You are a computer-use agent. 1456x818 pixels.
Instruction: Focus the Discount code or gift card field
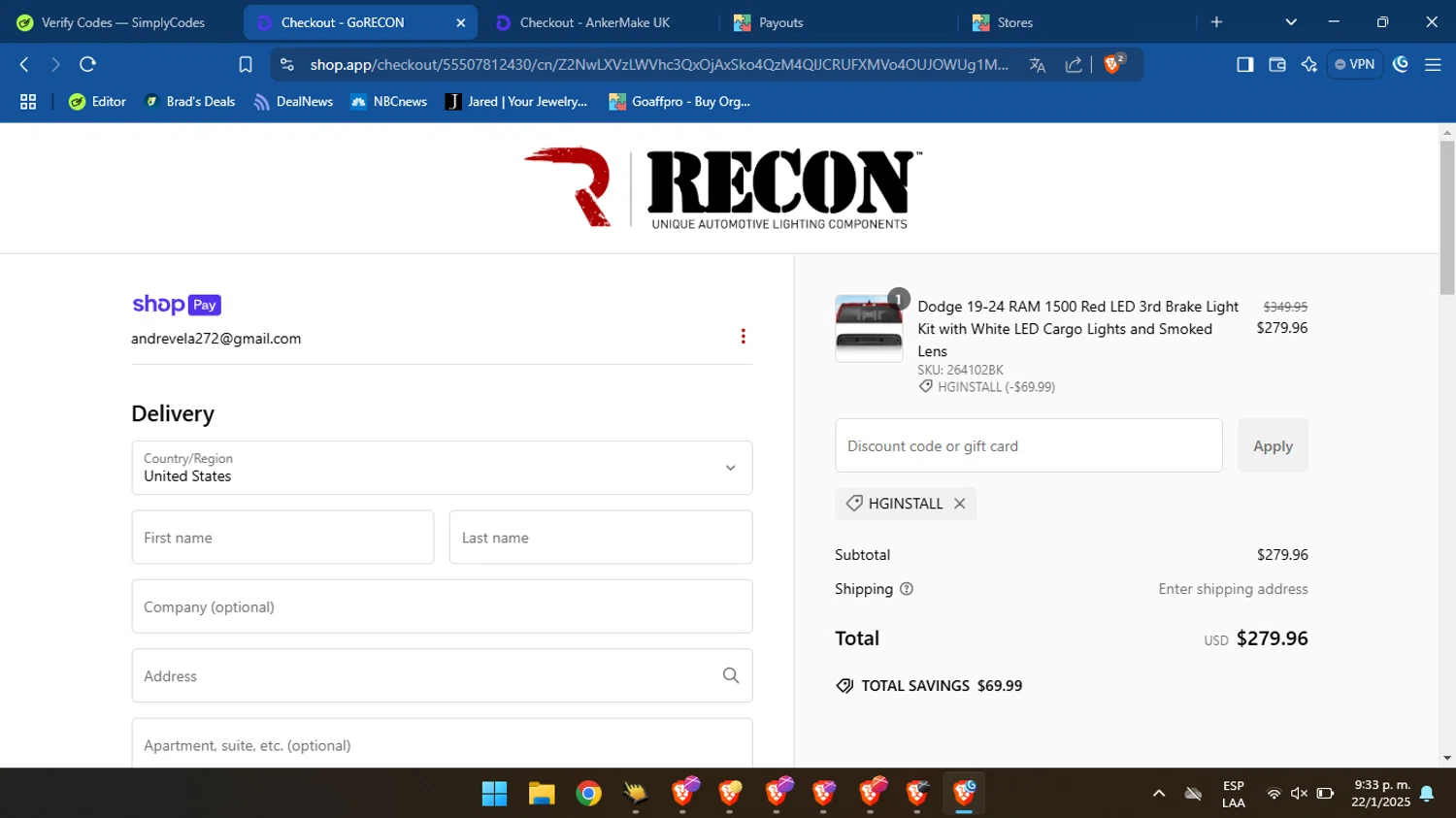1029,445
